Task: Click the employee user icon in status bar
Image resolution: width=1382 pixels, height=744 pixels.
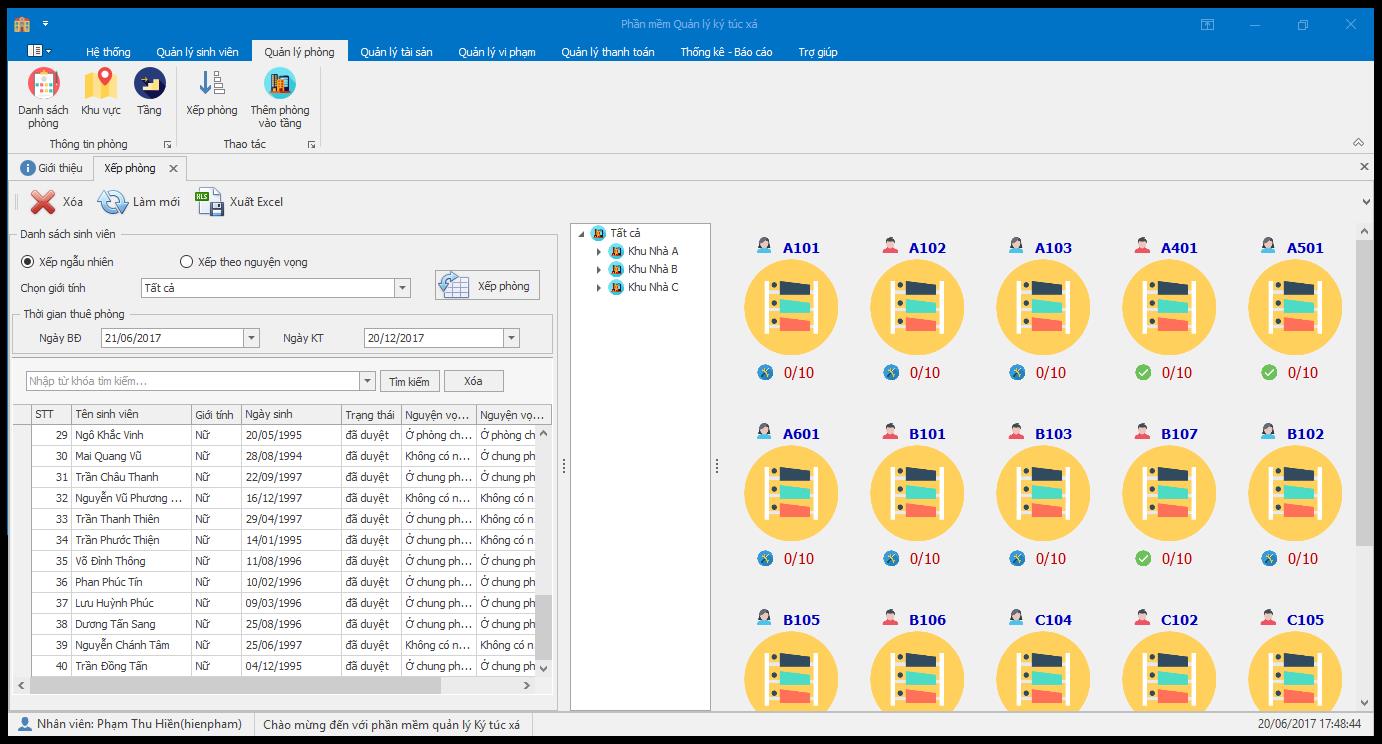Action: pyautogui.click(x=24, y=724)
